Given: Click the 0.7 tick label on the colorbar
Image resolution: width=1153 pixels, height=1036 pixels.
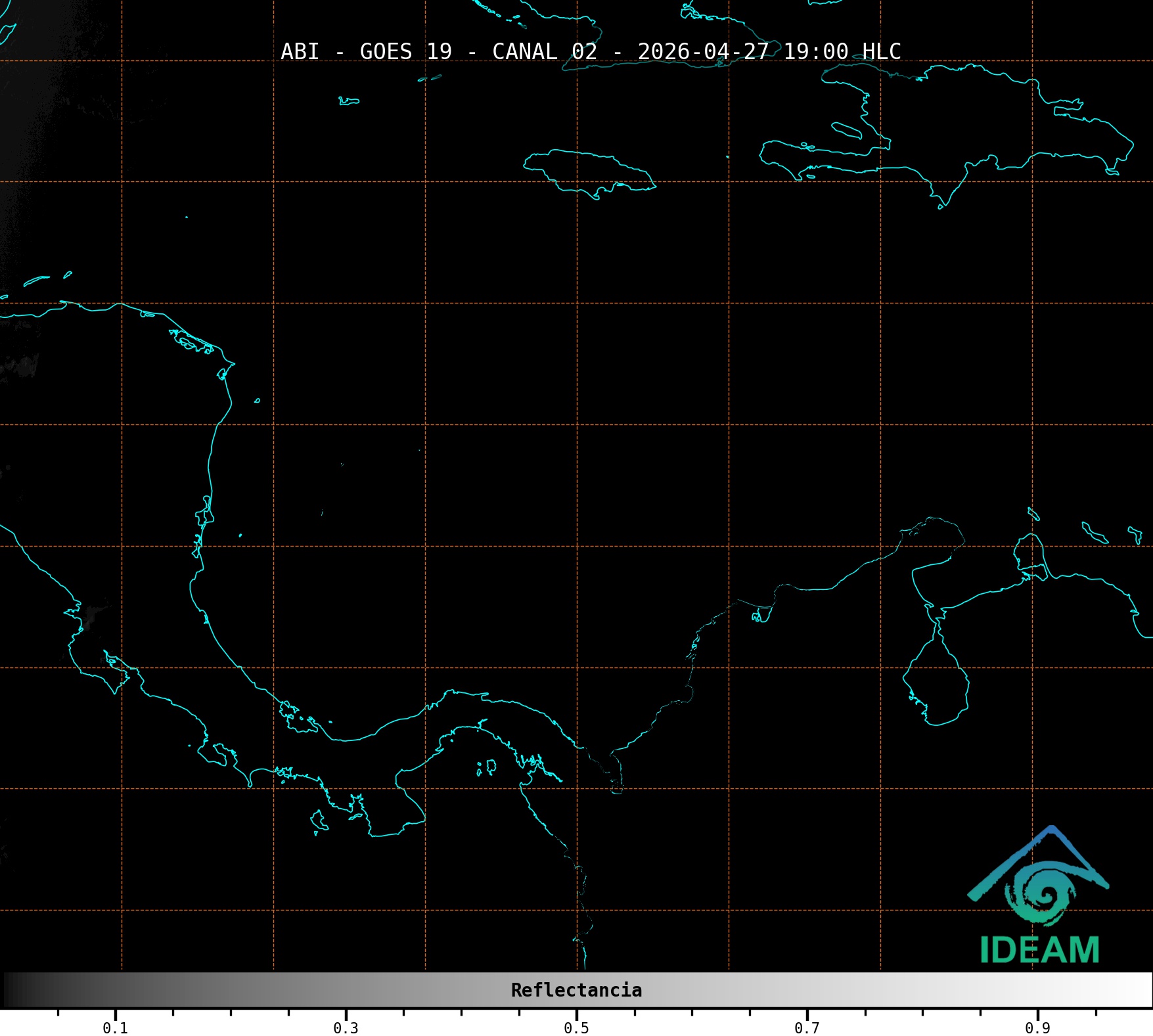Looking at the screenshot, I should (807, 1028).
